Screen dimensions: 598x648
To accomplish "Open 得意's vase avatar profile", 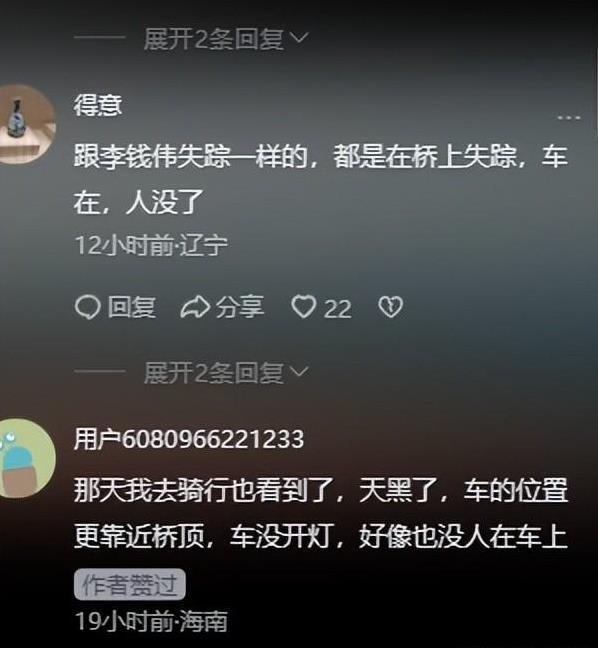I will (25, 124).
